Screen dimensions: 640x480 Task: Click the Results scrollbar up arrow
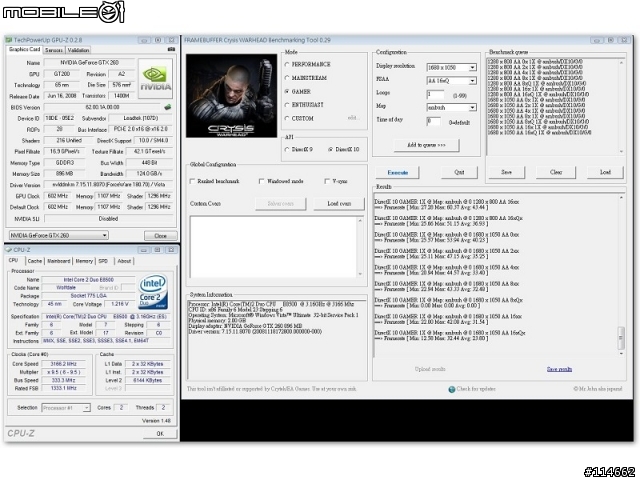[x=621, y=198]
